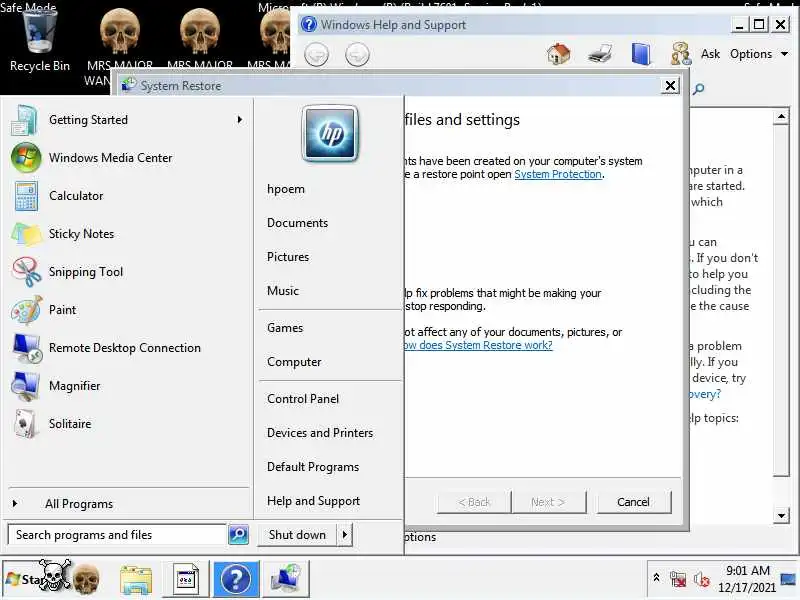Click the System Restore taskbar button
The image size is (800, 600).
(286, 580)
